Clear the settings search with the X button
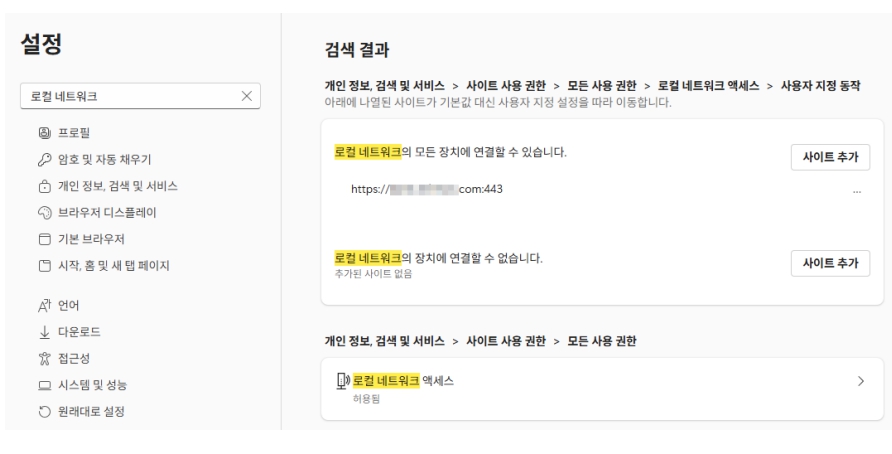 246,96
